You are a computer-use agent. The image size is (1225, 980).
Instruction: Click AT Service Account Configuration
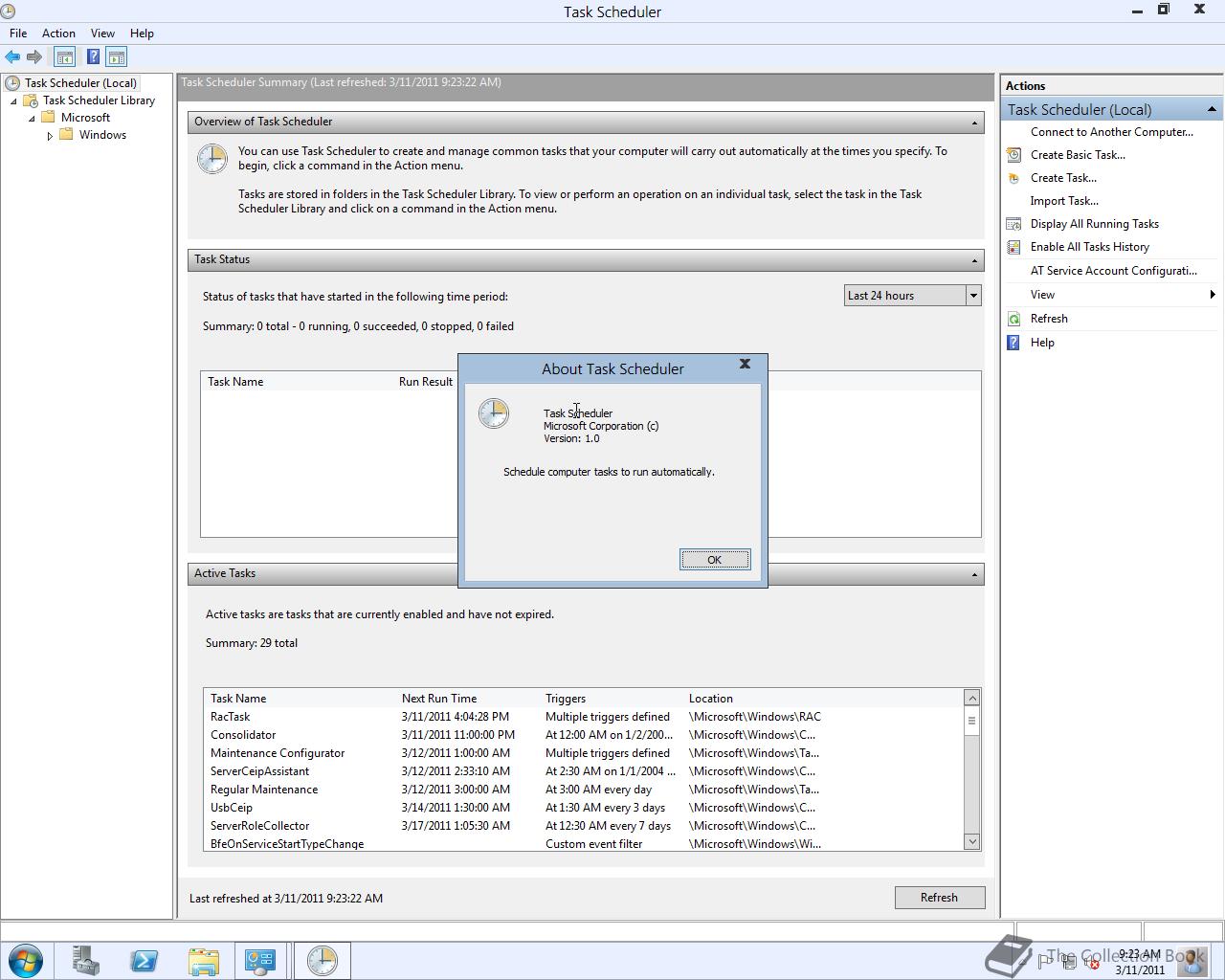(1114, 271)
